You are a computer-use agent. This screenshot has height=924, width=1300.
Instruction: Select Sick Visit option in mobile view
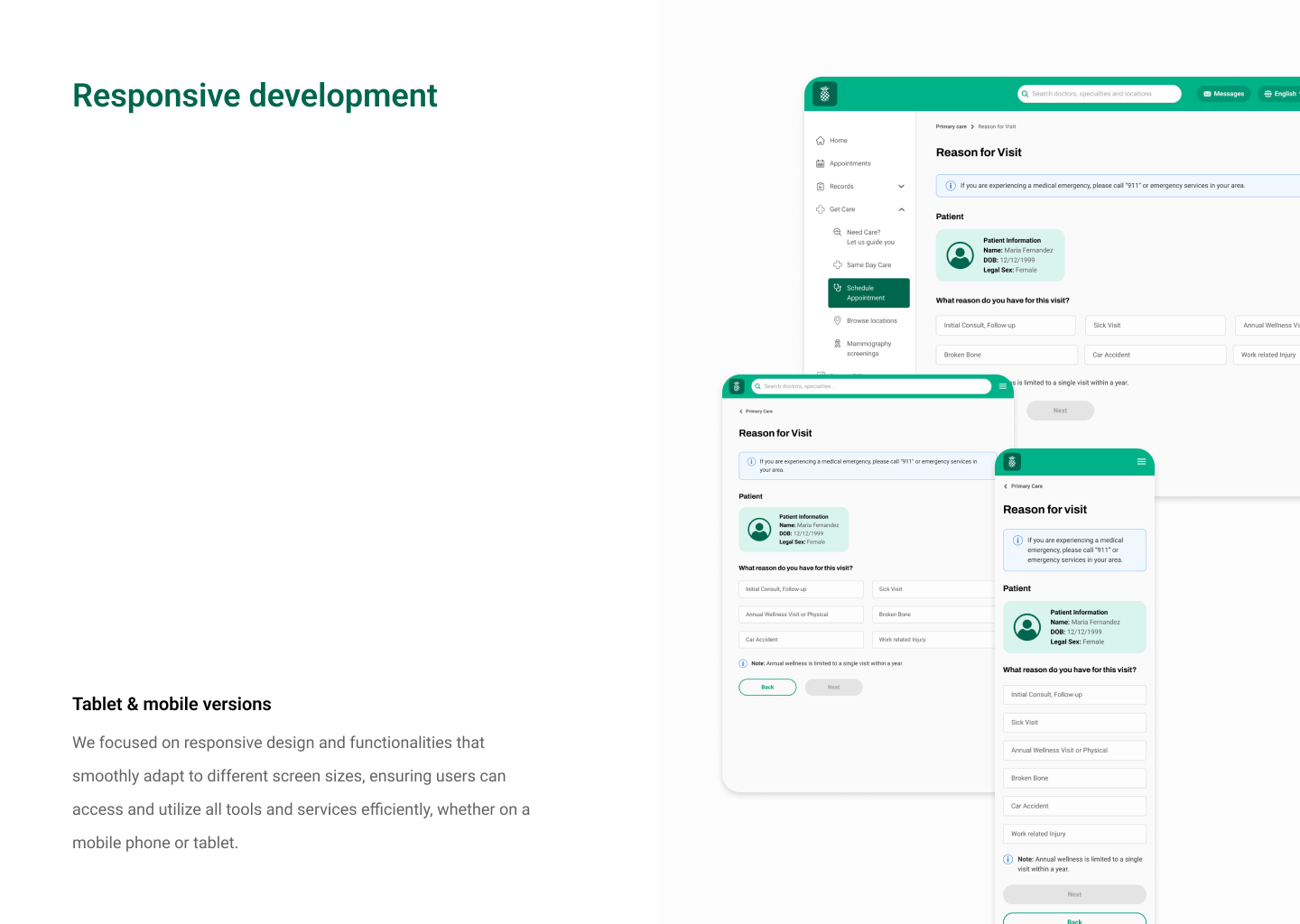point(1073,723)
